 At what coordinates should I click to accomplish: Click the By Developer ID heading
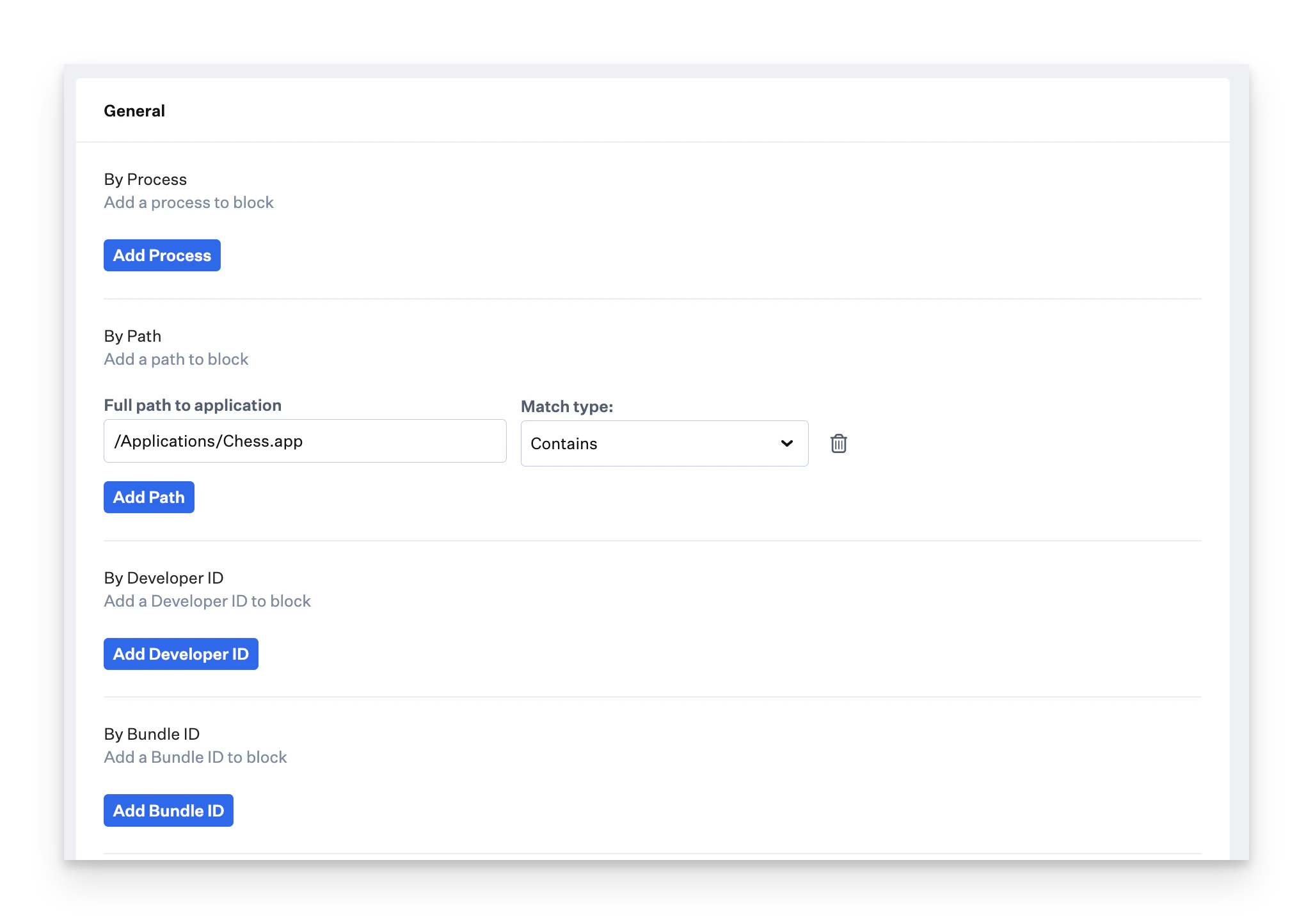163,578
